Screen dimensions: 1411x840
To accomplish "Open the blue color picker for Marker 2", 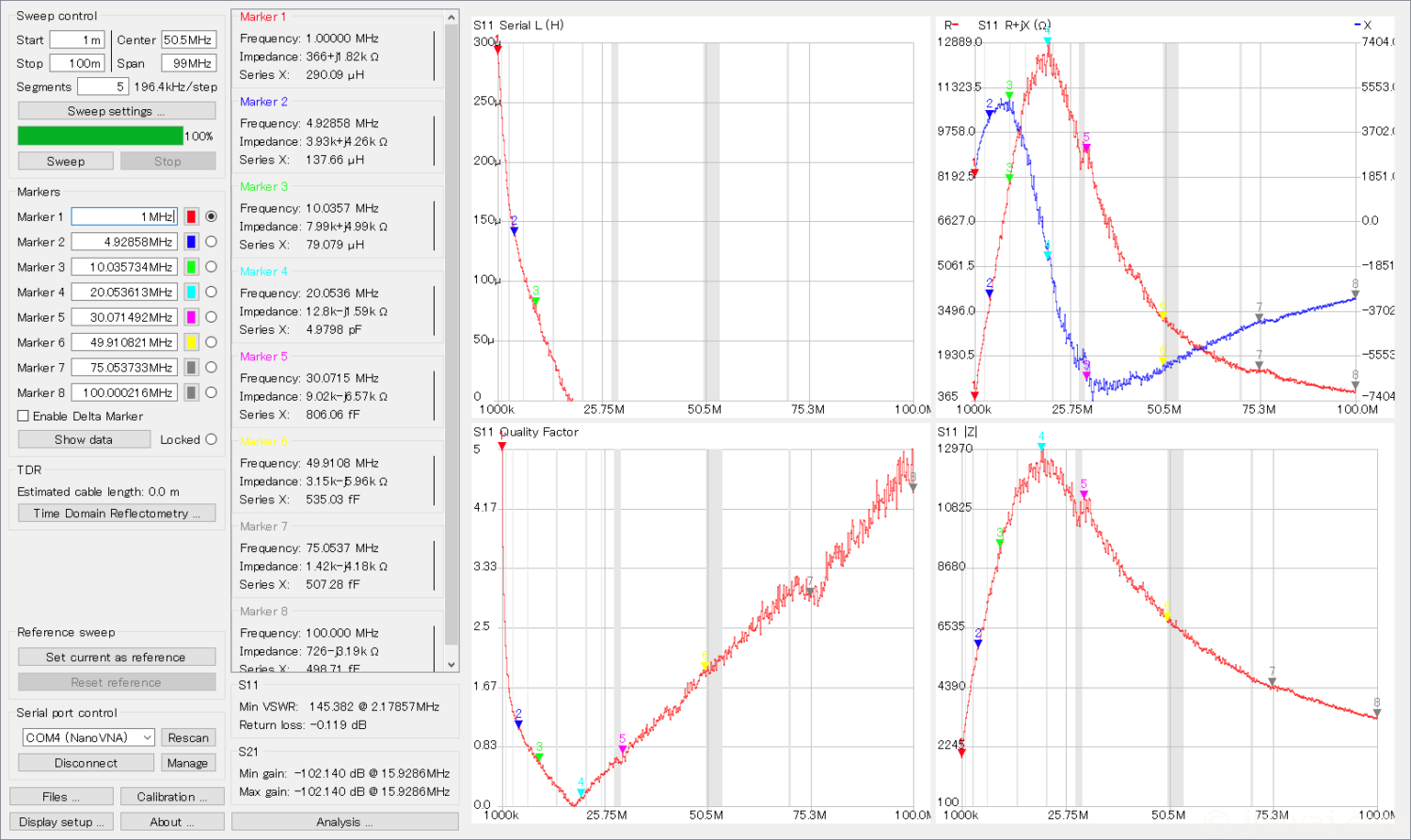I will click(191, 242).
